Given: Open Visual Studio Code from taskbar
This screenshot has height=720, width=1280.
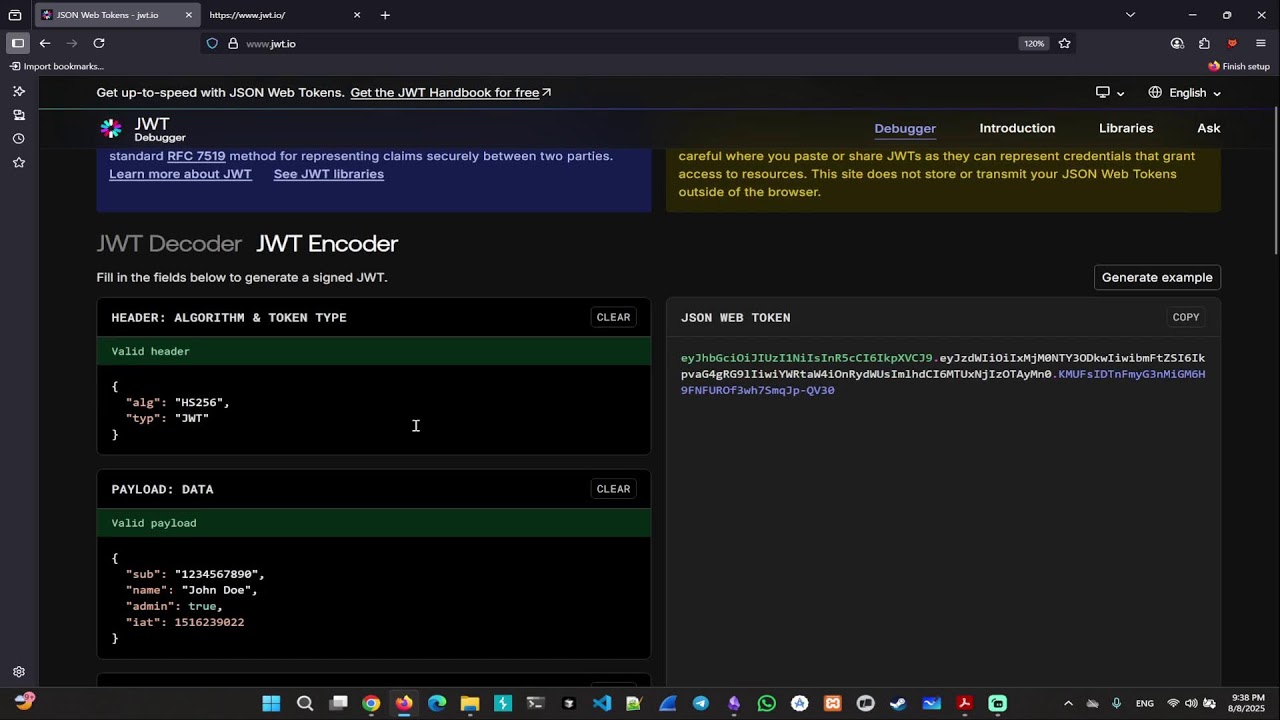Looking at the screenshot, I should click(x=602, y=703).
